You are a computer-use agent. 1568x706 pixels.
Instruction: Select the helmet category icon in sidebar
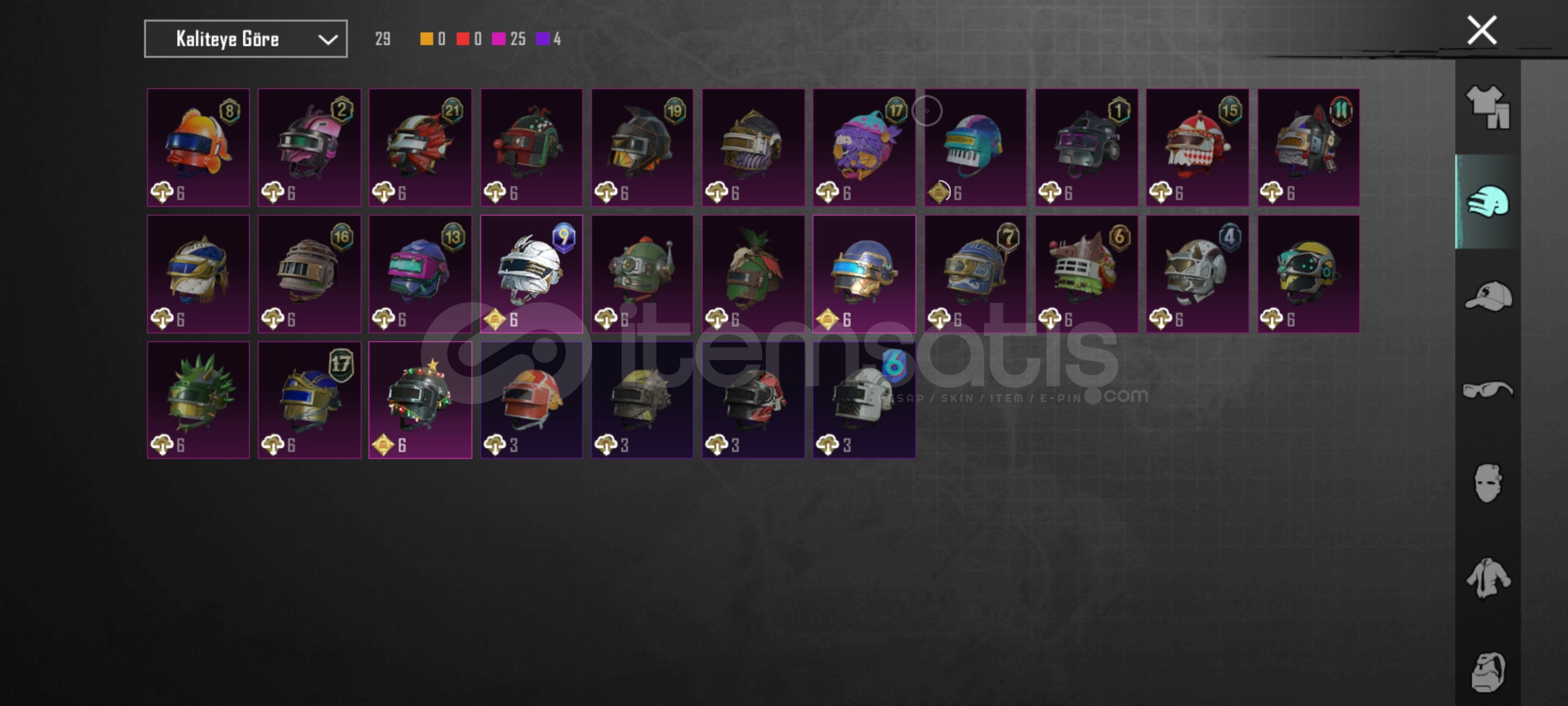[1488, 201]
